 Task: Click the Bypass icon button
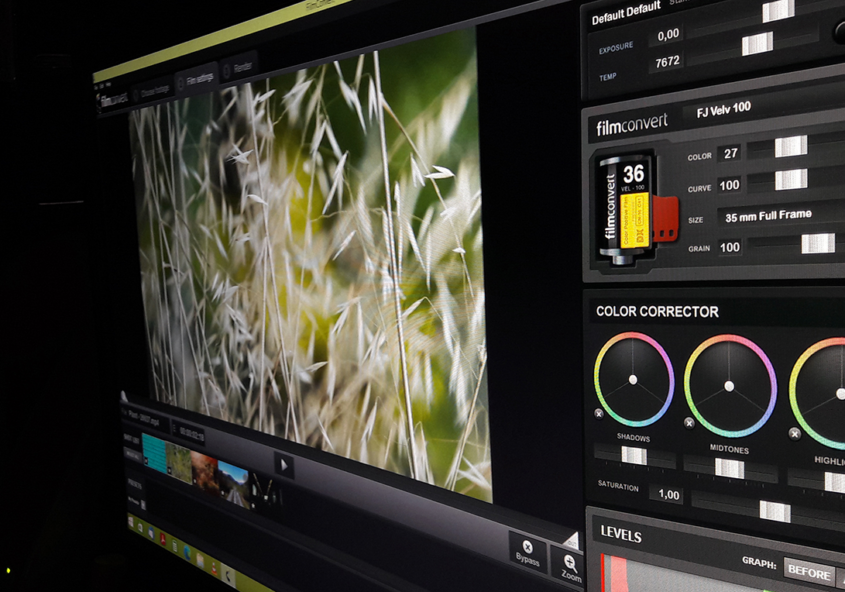coord(527,551)
